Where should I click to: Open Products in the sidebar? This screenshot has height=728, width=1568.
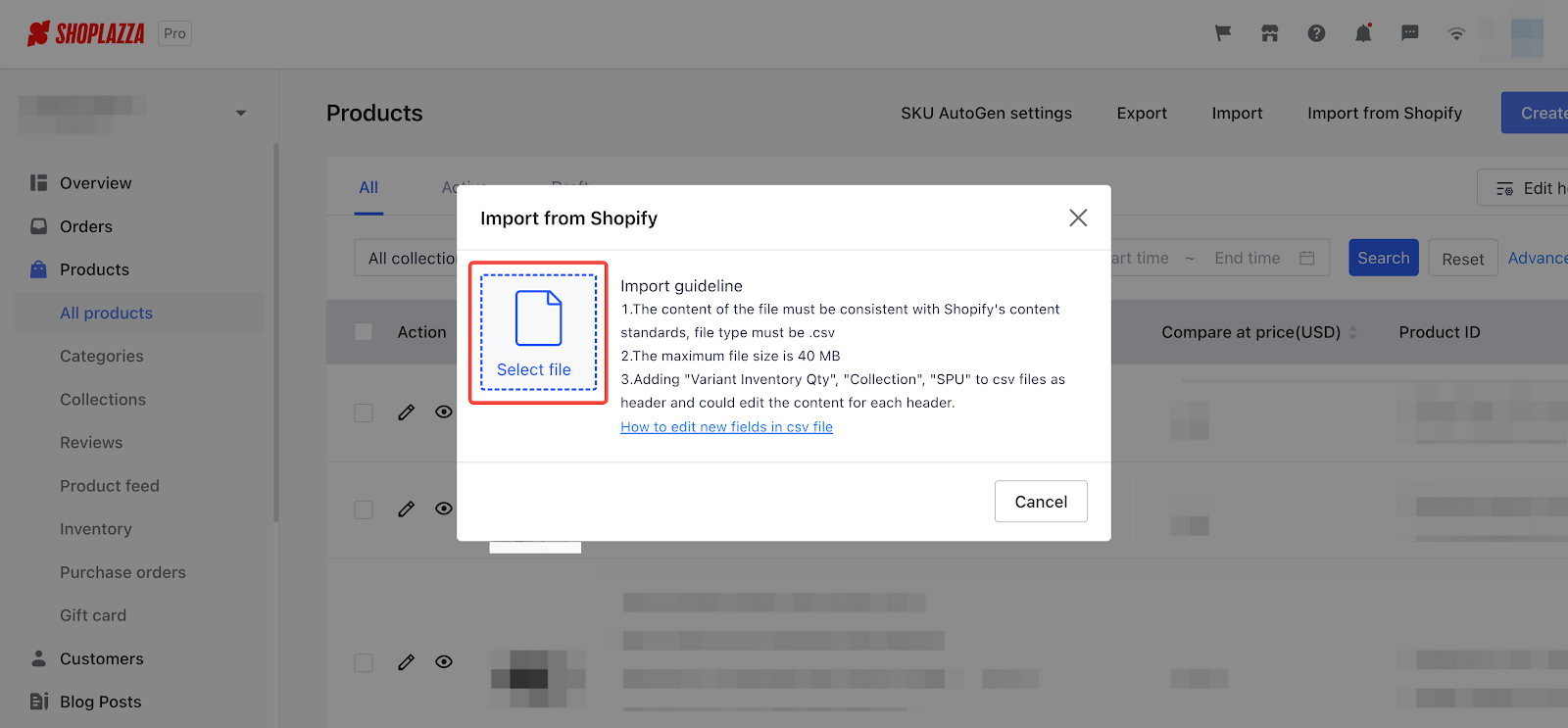click(x=94, y=269)
